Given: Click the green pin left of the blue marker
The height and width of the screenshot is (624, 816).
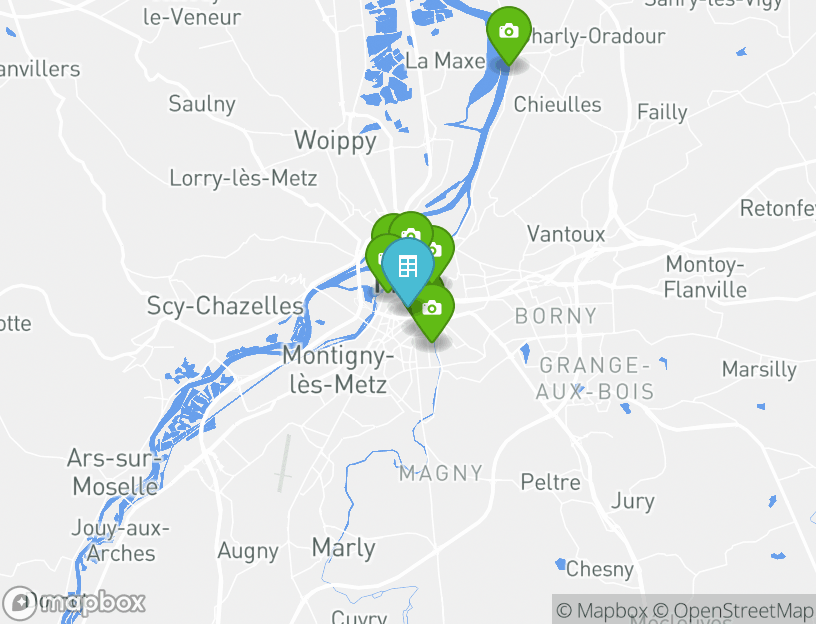Looking at the screenshot, I should 379,255.
